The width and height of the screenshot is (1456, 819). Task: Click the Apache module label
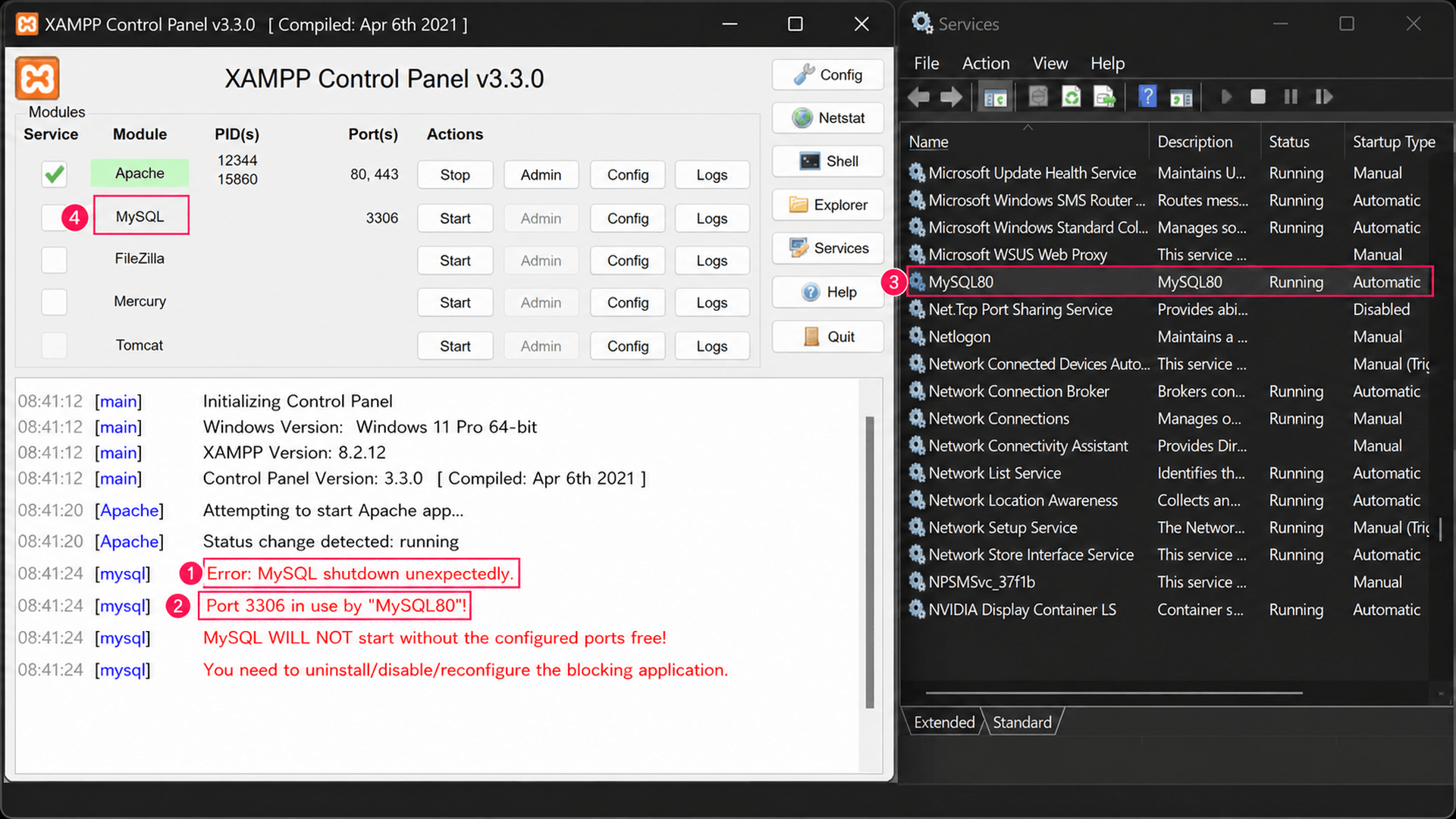pos(140,173)
